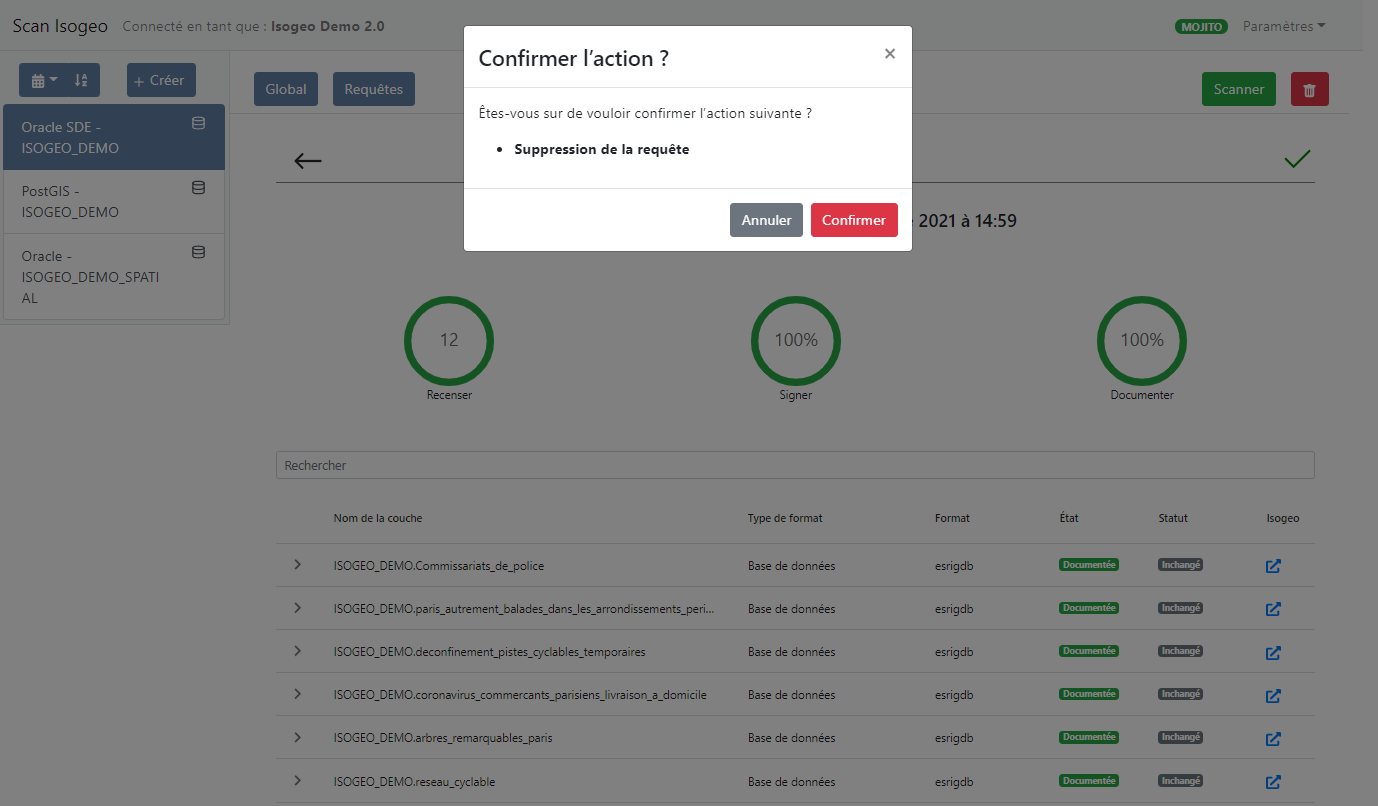This screenshot has height=806, width=1378.
Task: Open arbres_remarquables_paris in Isogeo
Action: coord(1273,738)
